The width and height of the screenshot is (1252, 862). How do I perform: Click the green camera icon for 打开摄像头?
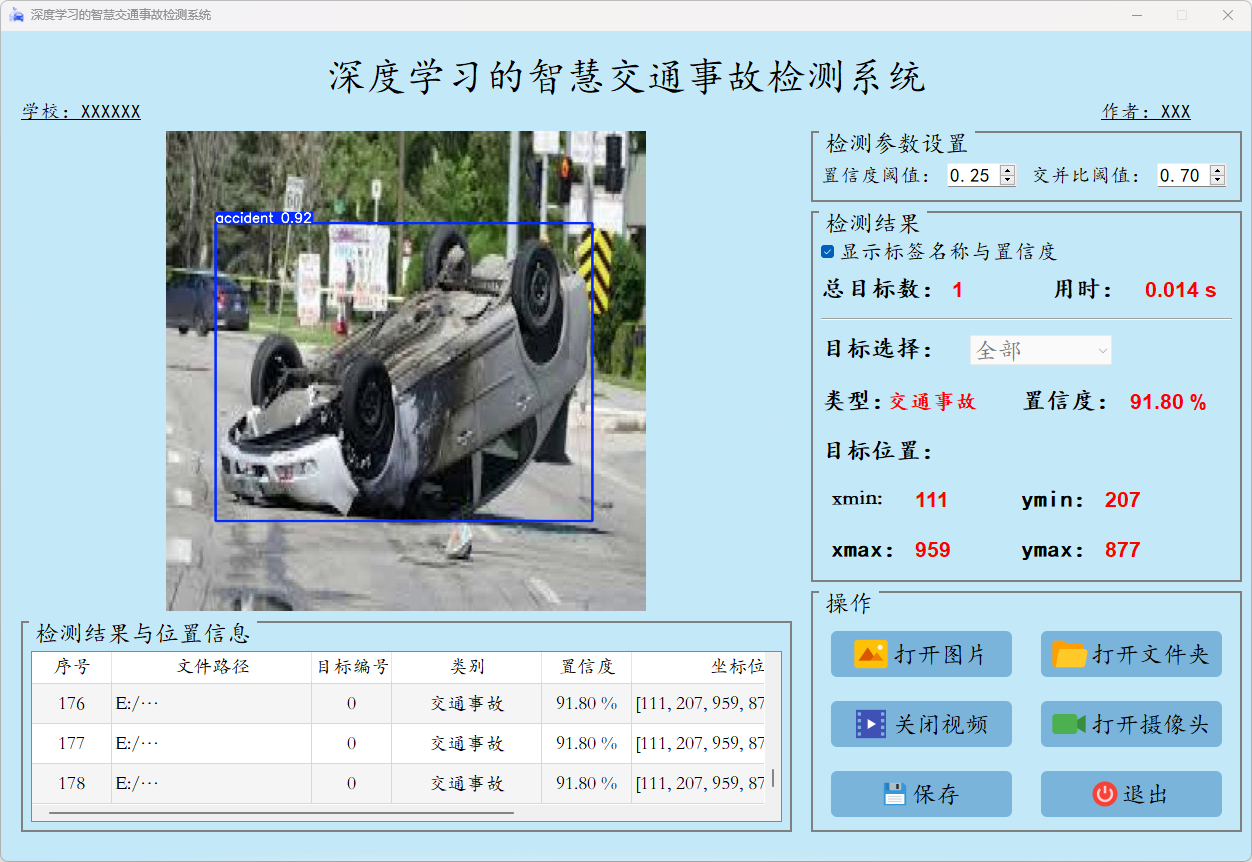coord(1069,724)
